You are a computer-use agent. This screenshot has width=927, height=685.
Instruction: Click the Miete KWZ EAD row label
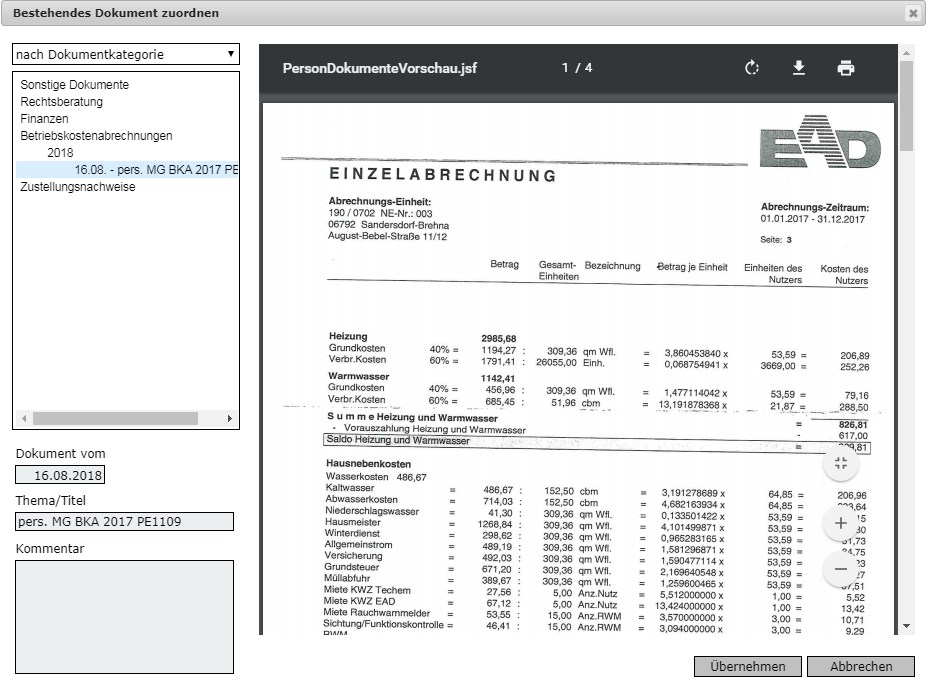coord(359,601)
